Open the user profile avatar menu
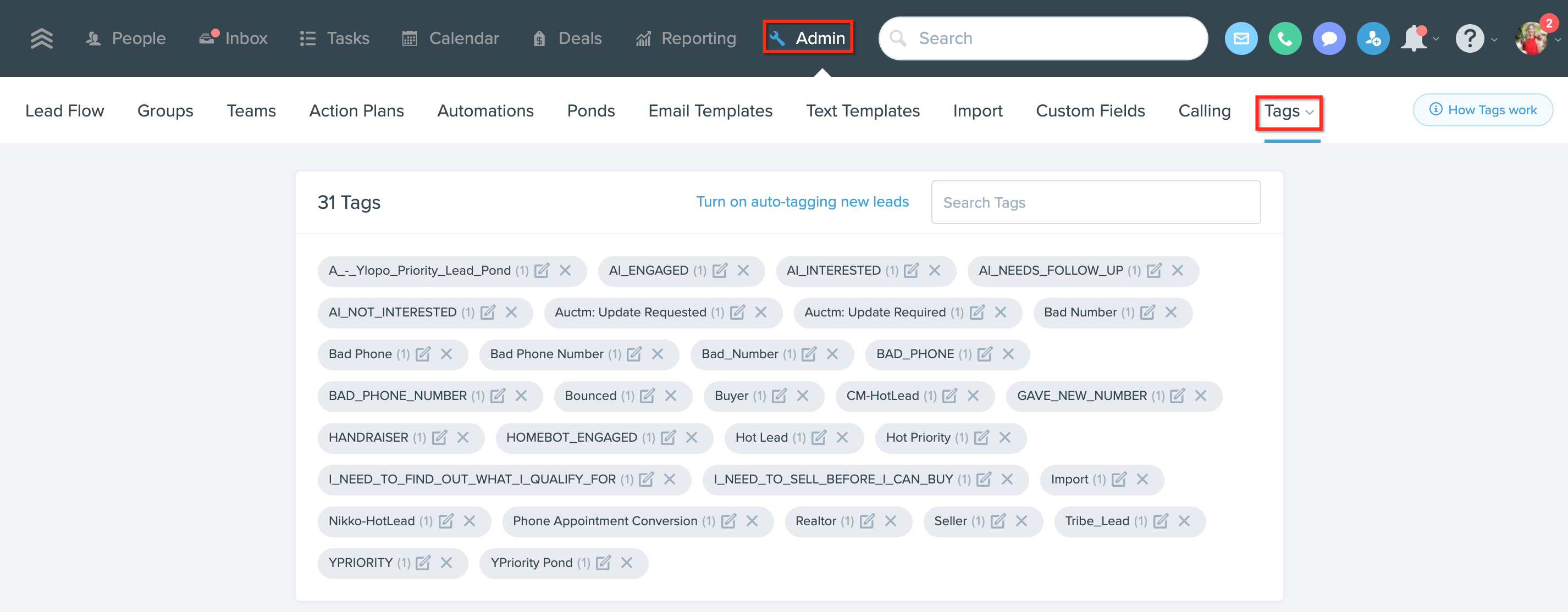 pos(1531,38)
